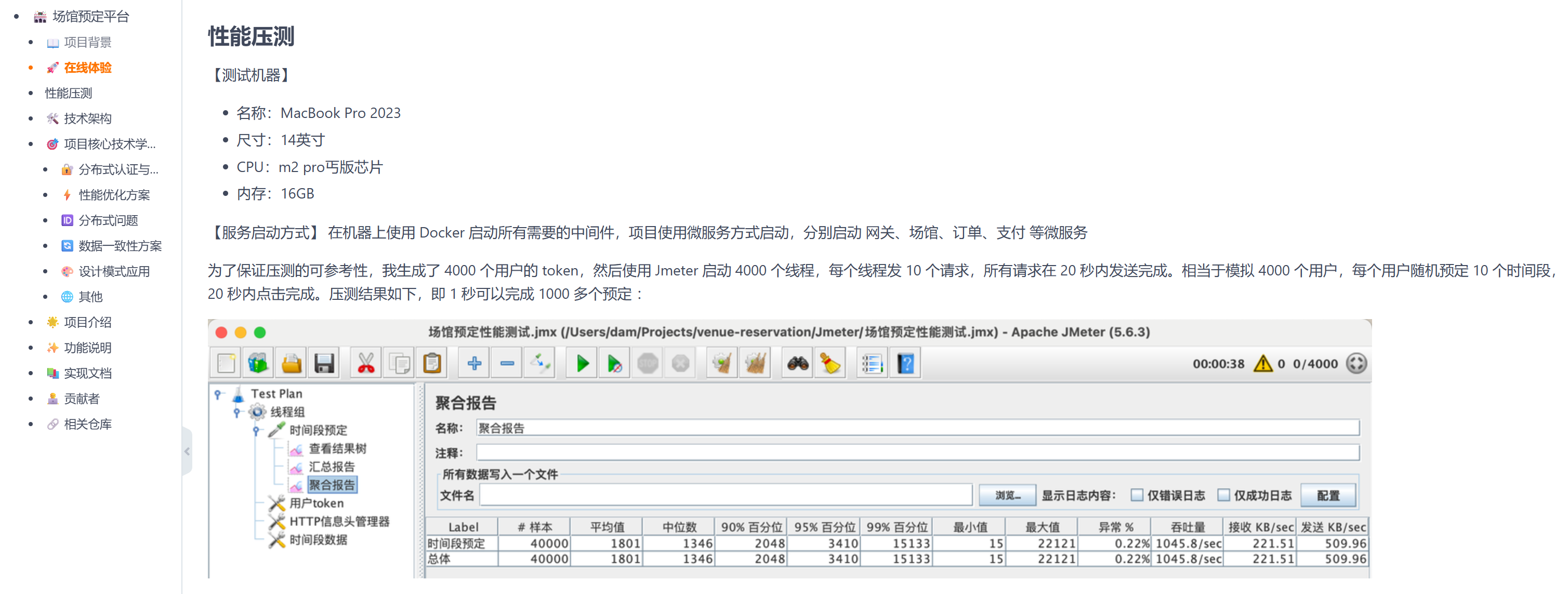1568x594 pixels.
Task: Collapse the 线程组 tree expander
Action: (238, 413)
